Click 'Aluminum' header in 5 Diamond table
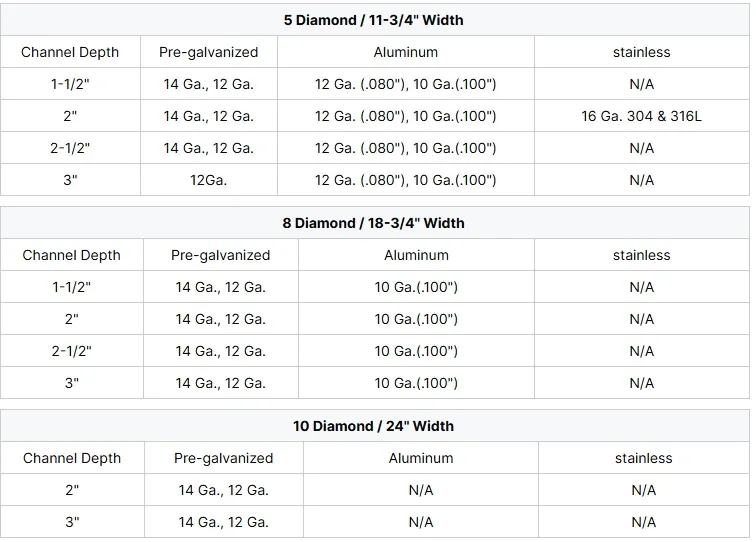This screenshot has width=756, height=542. pos(405,52)
